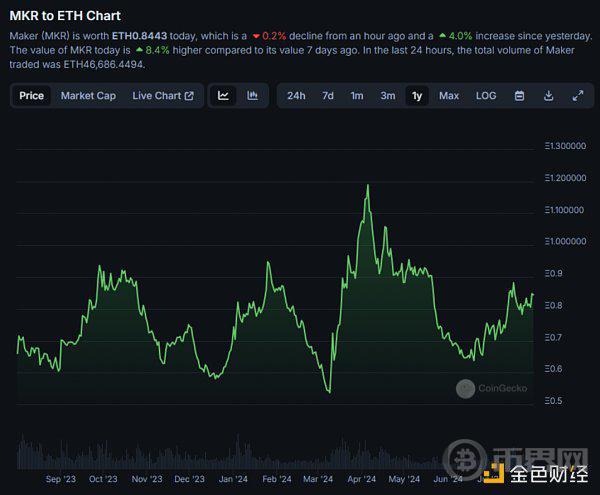
Task: Click the April 2024 peak on the price line
Action: point(368,185)
